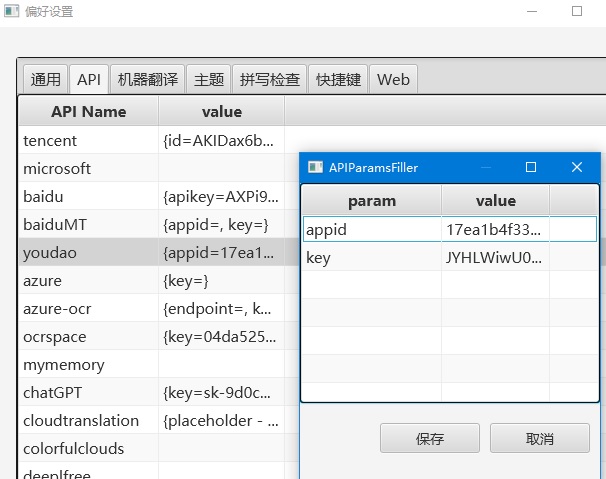Open the 快捷键 tab
This screenshot has height=479, width=606.
tap(337, 80)
